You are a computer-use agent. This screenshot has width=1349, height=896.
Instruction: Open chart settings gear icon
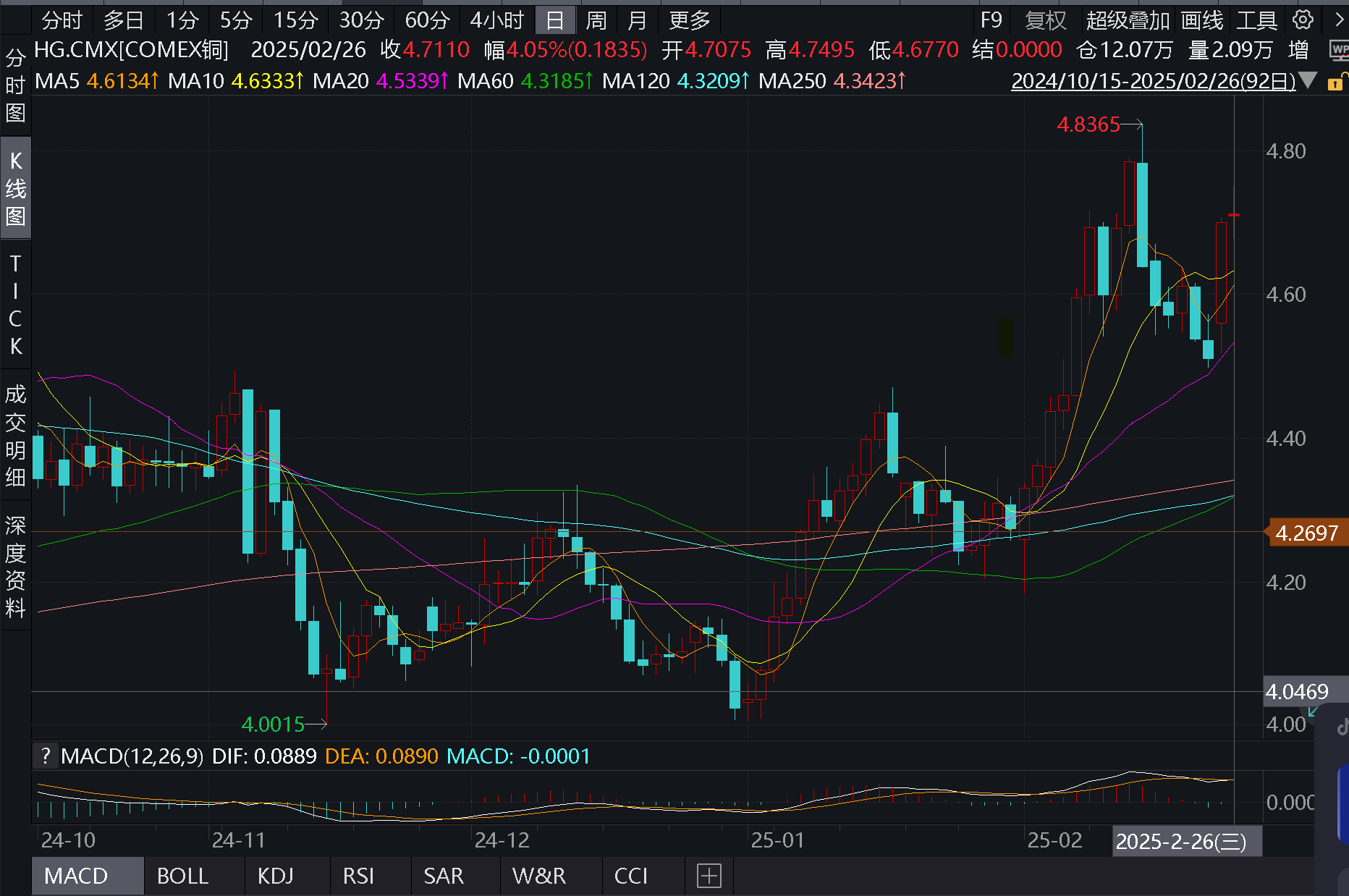(x=1303, y=20)
